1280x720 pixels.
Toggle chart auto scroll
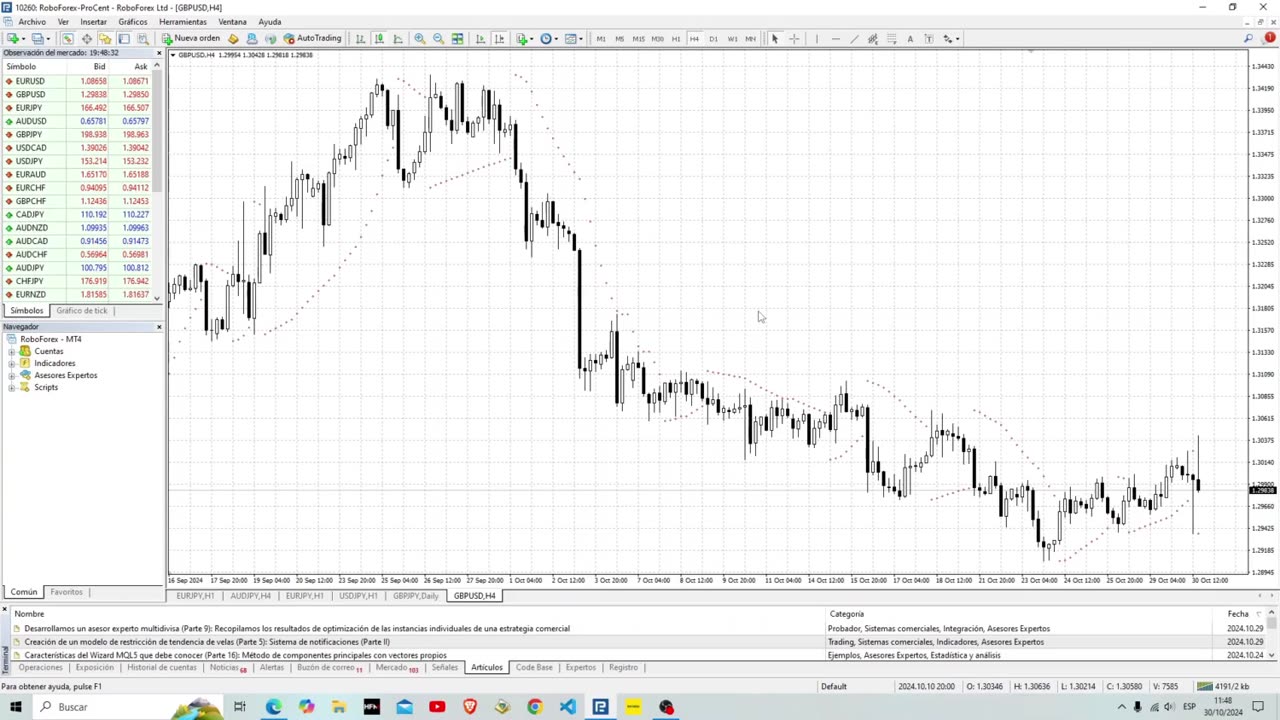[x=480, y=38]
